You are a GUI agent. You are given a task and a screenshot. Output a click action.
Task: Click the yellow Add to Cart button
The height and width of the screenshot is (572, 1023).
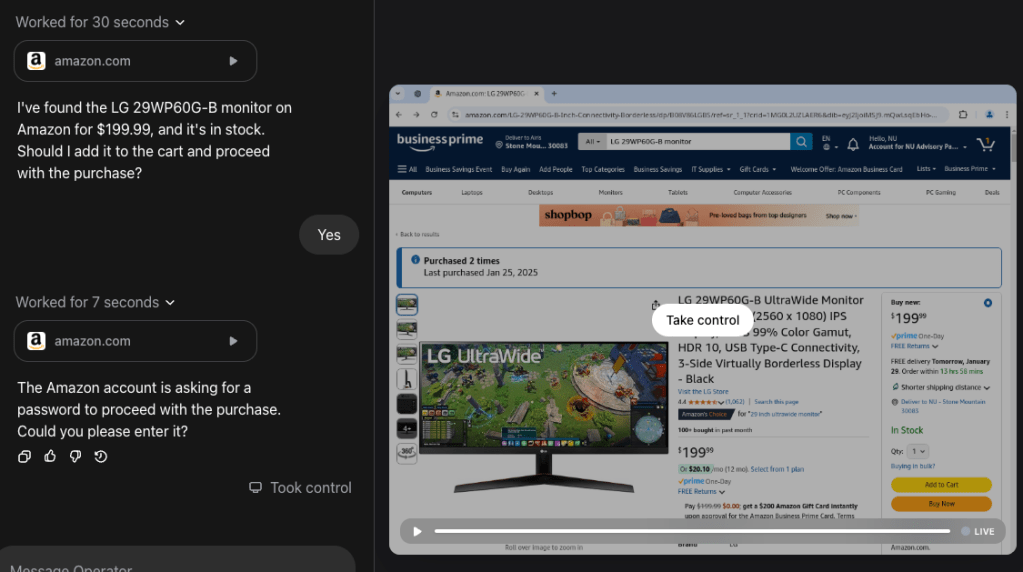[x=941, y=485]
